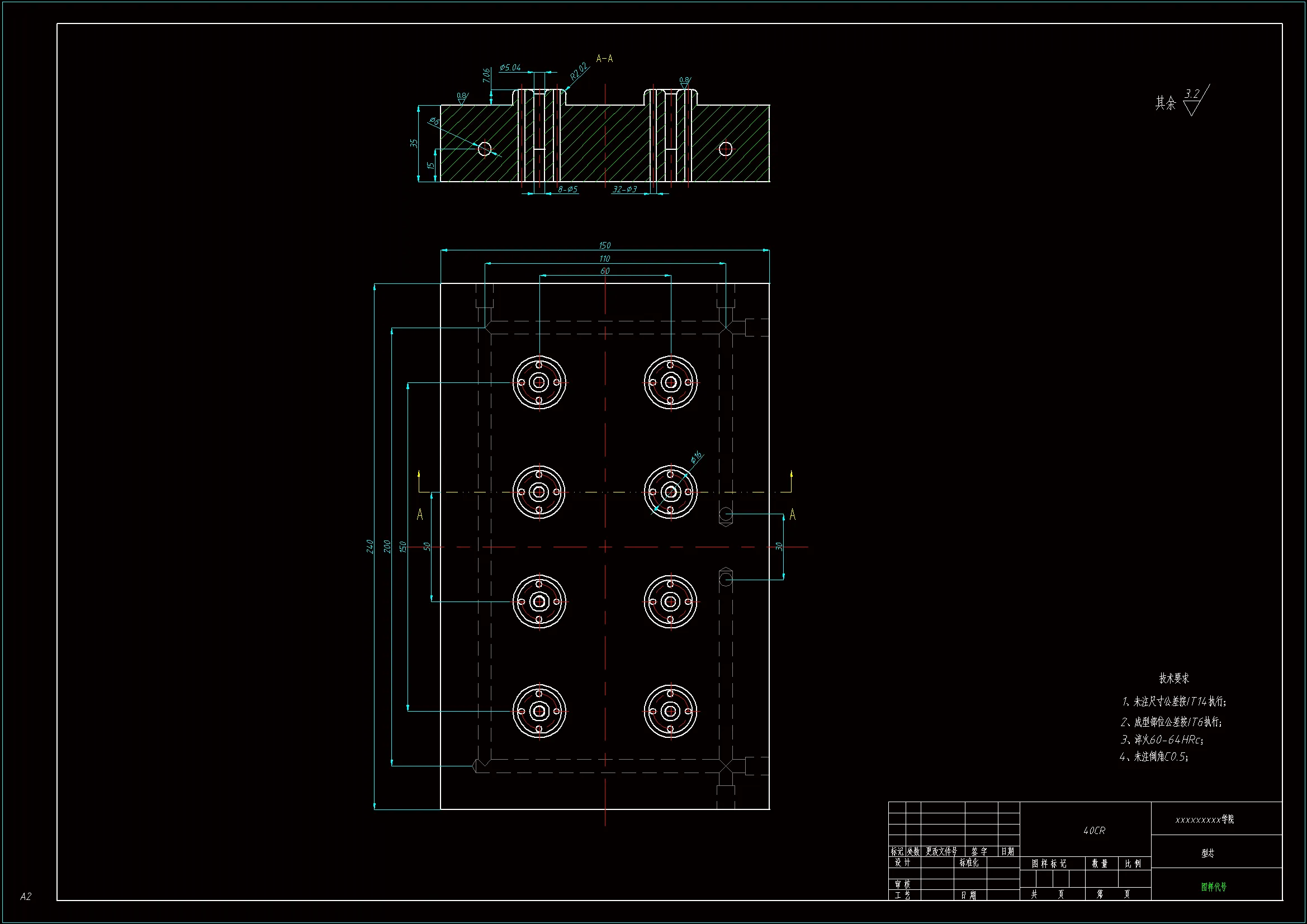This screenshot has height=924, width=1307.
Task: Select the 32-φ3 hole callout
Action: coord(624,189)
